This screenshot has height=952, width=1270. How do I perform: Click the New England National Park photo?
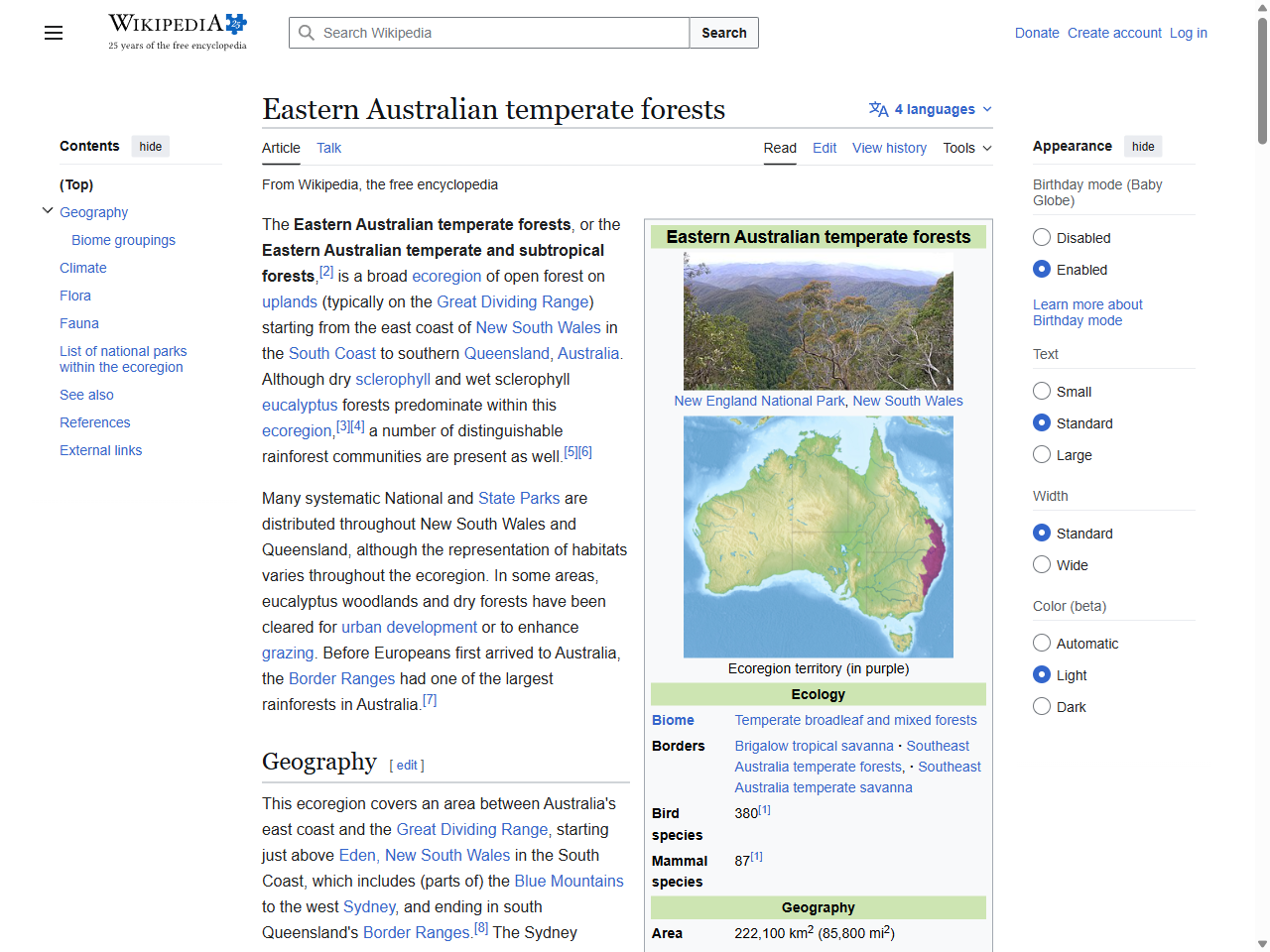coord(818,320)
